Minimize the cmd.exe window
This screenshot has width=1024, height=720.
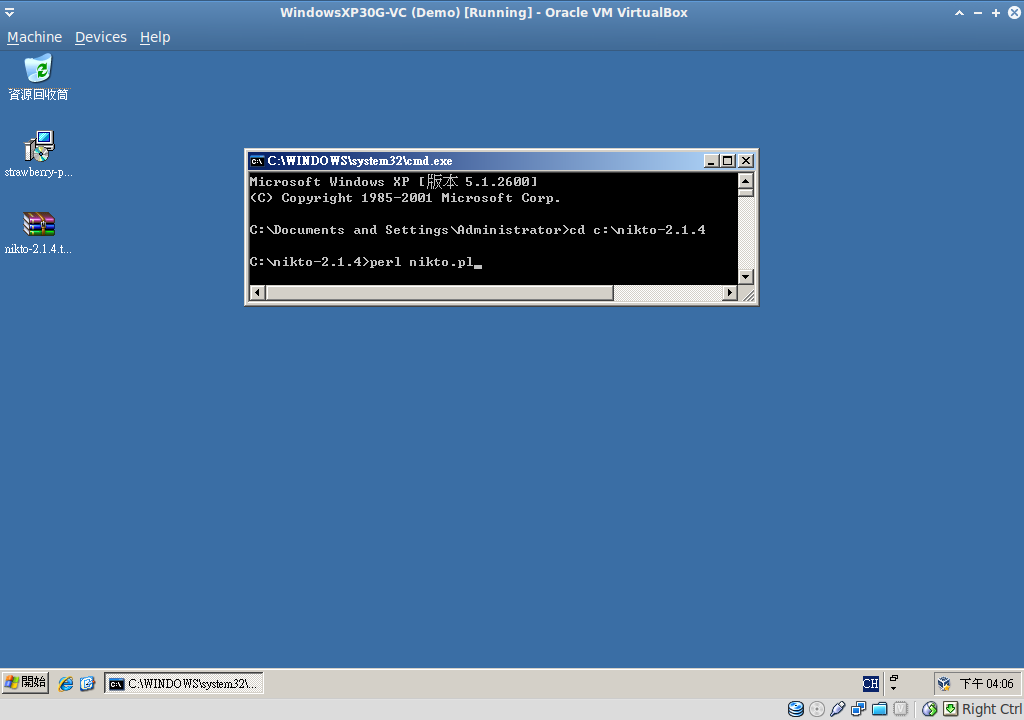pyautogui.click(x=711, y=161)
